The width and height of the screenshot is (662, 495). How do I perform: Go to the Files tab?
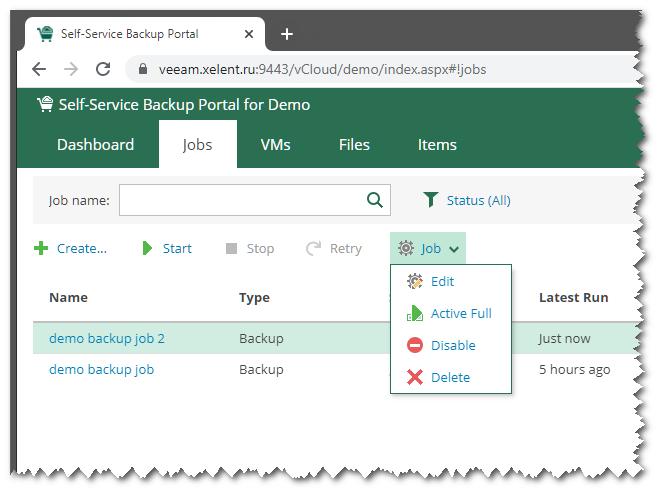(354, 144)
